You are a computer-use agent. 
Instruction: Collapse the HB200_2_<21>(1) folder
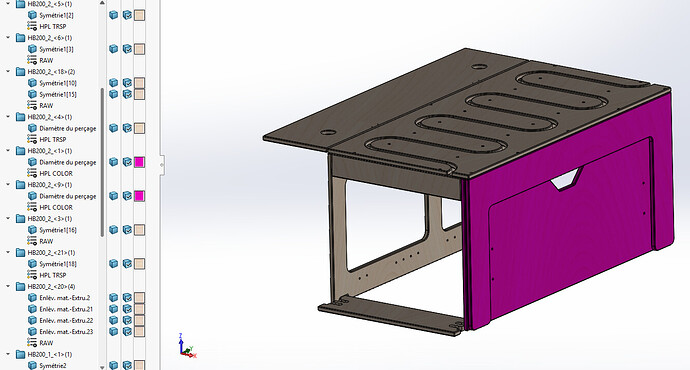8,252
